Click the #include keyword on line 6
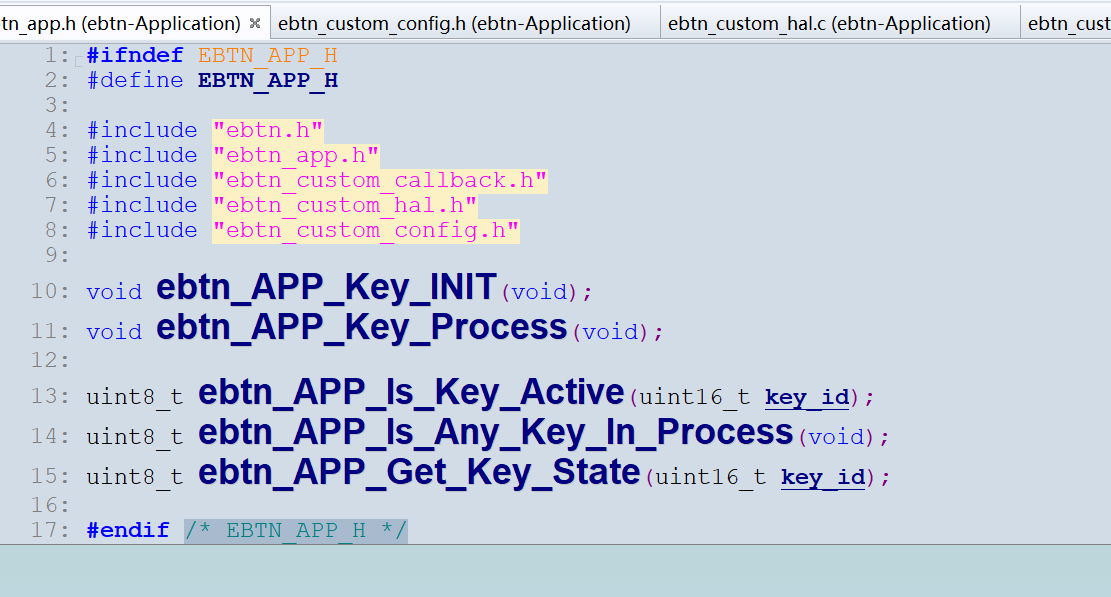The width and height of the screenshot is (1111, 597). click(x=142, y=180)
